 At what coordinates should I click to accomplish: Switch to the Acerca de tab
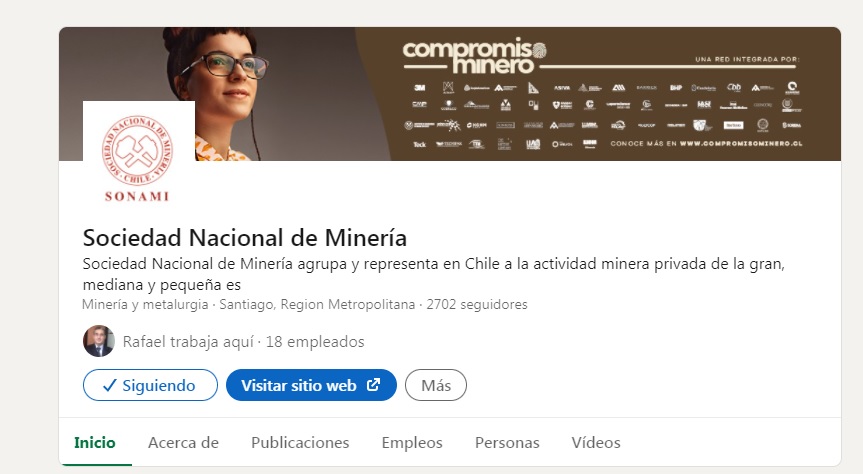pyautogui.click(x=183, y=443)
